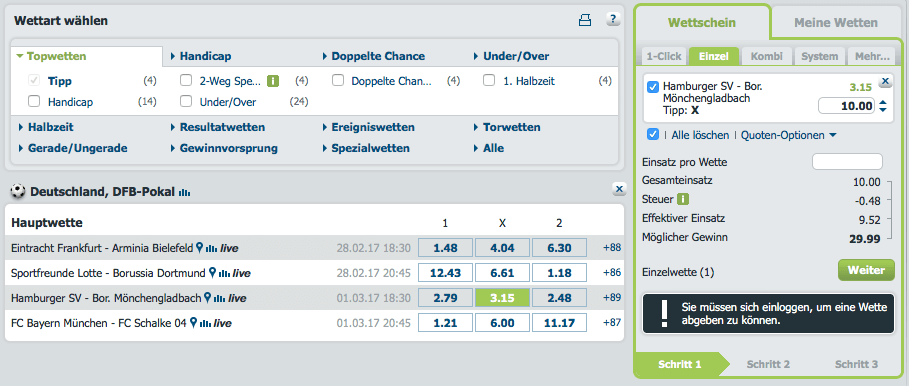Click statistics bars for Hamburger SV match
Image resolution: width=909 pixels, height=386 pixels.
pos(219,298)
